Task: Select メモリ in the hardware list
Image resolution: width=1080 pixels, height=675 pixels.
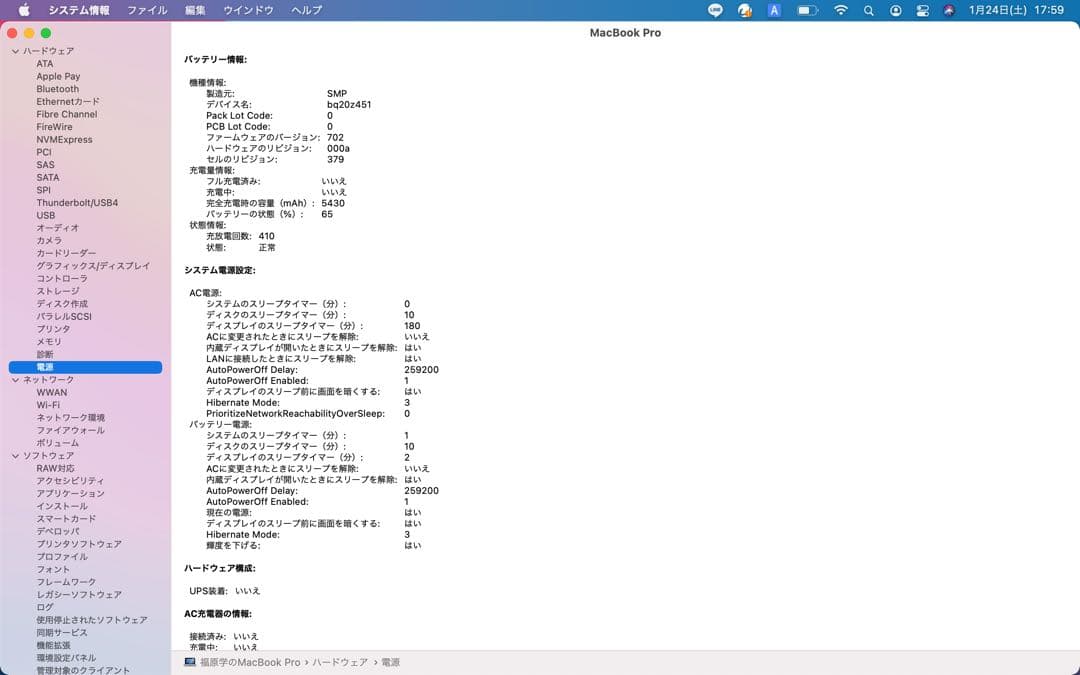Action: 47,341
